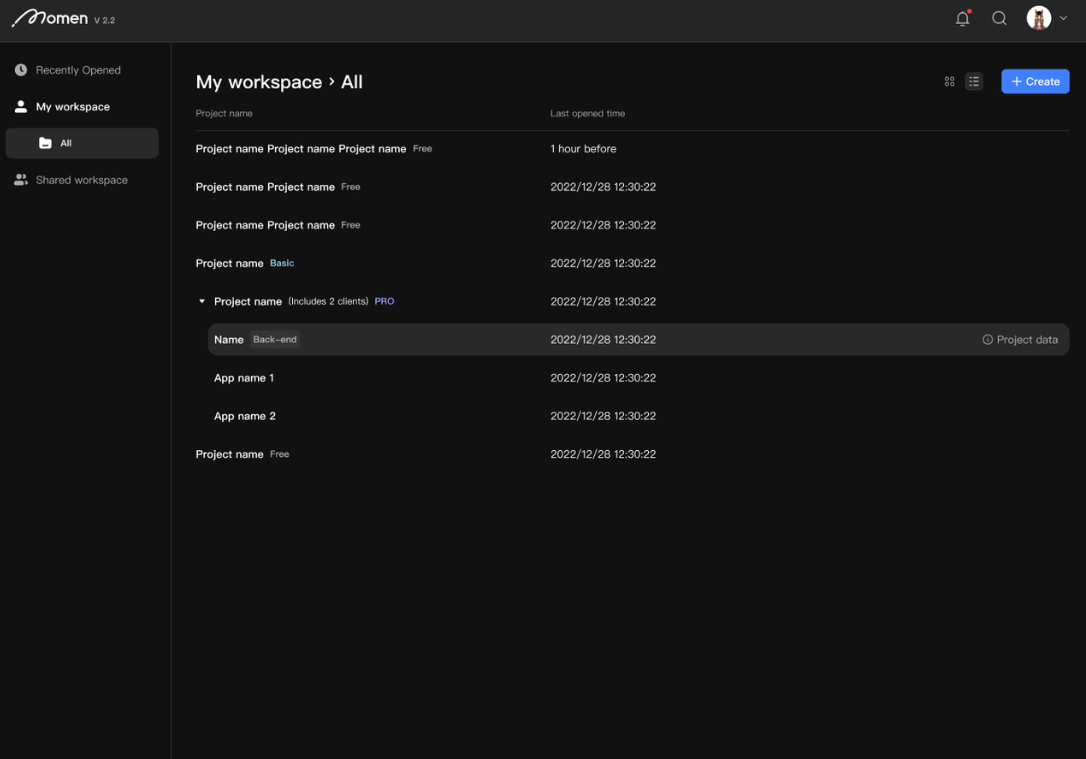
Task: Open the account dropdown arrow
Action: tap(1063, 18)
